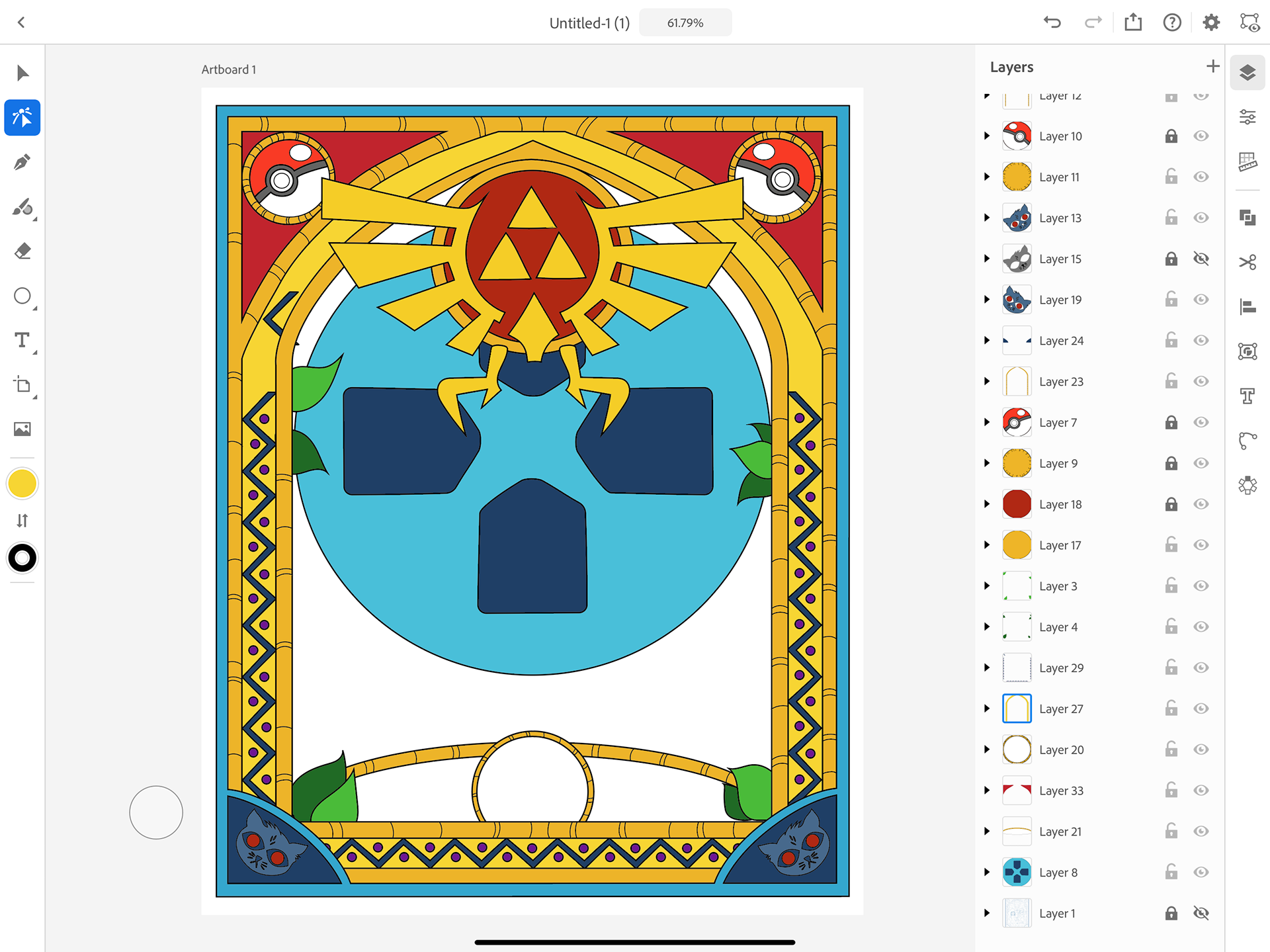1270x952 pixels.
Task: Expand Layer 19 contents
Action: point(987,300)
